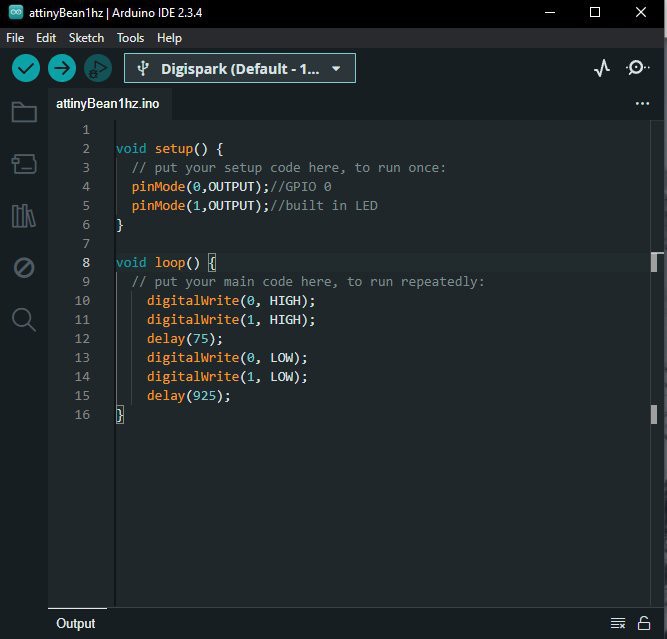Click 'digitalWrite(1, LOW);' line
The image size is (667, 639).
(x=227, y=377)
